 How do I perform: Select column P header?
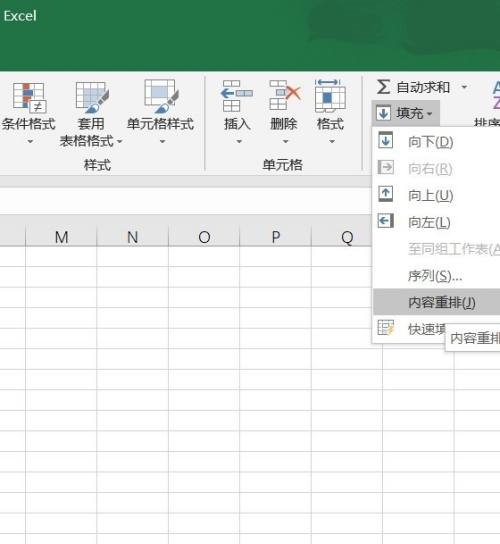click(x=276, y=237)
